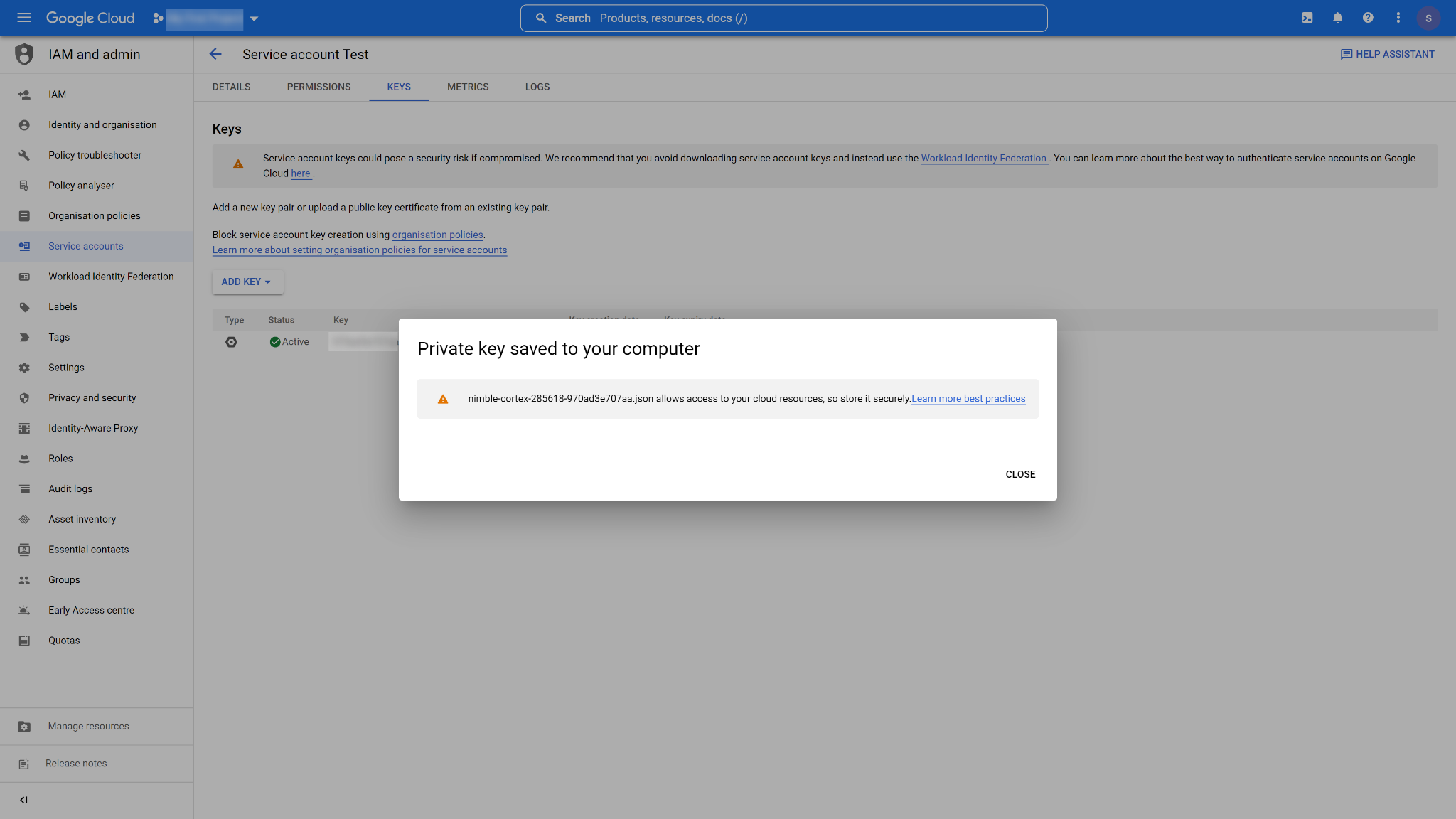The height and width of the screenshot is (819, 1456).
Task: Click the user account avatar
Action: (1428, 18)
